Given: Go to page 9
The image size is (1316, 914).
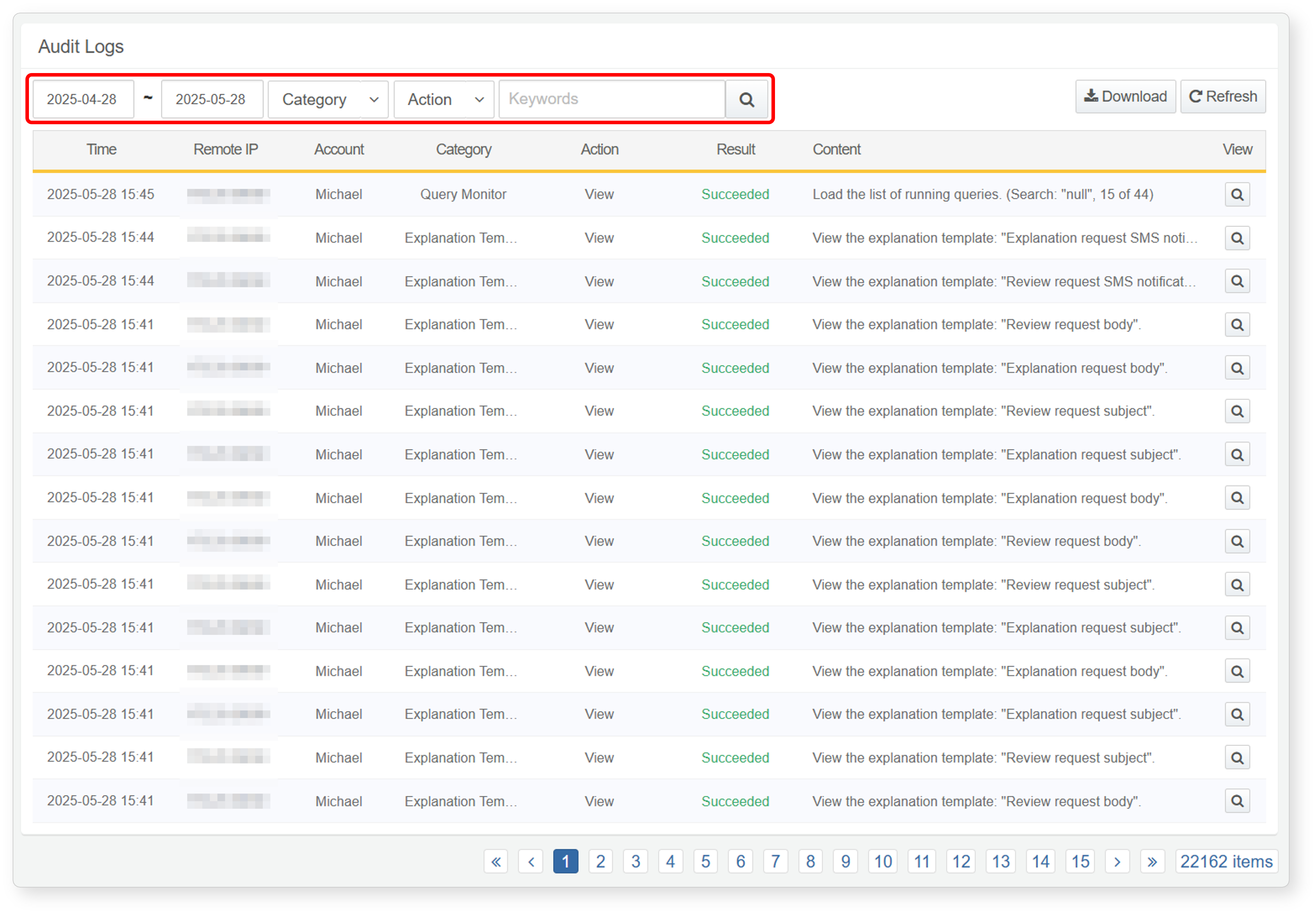Looking at the screenshot, I should click(845, 861).
